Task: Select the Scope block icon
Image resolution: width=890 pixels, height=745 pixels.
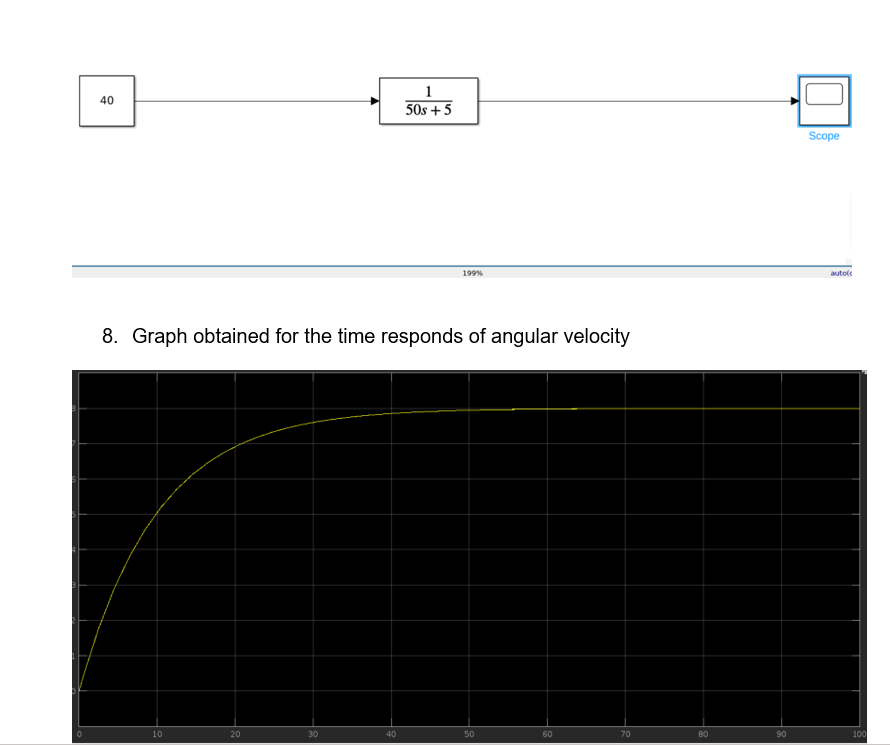Action: 823,100
